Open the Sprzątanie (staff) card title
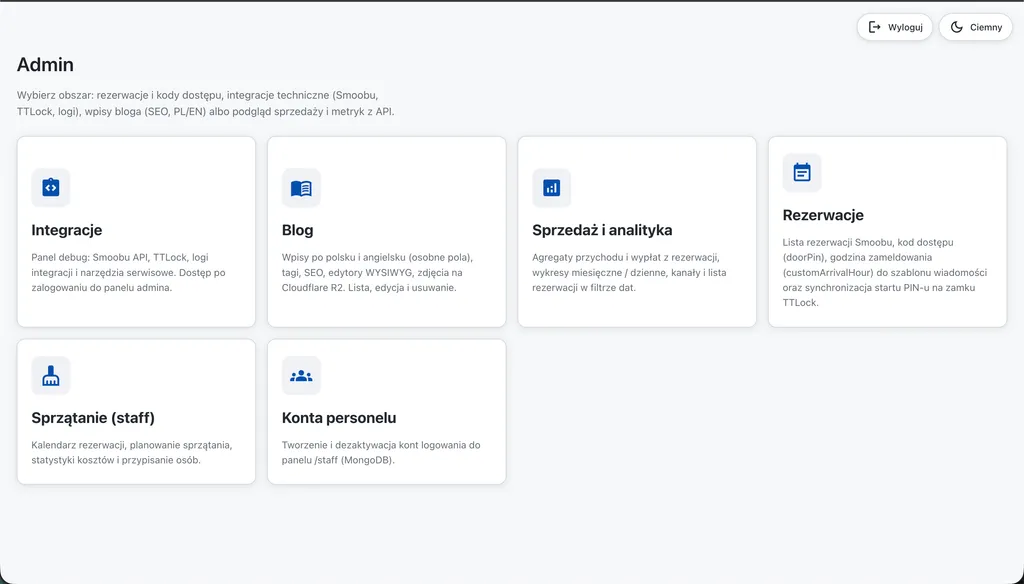Image resolution: width=1024 pixels, height=584 pixels. tap(93, 417)
